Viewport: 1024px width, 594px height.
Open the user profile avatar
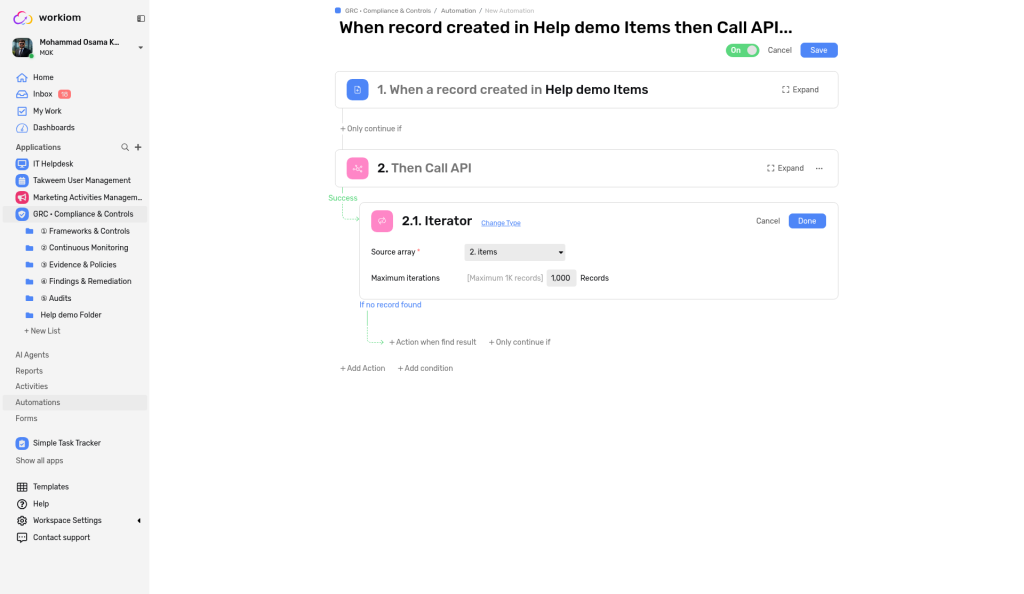22,47
